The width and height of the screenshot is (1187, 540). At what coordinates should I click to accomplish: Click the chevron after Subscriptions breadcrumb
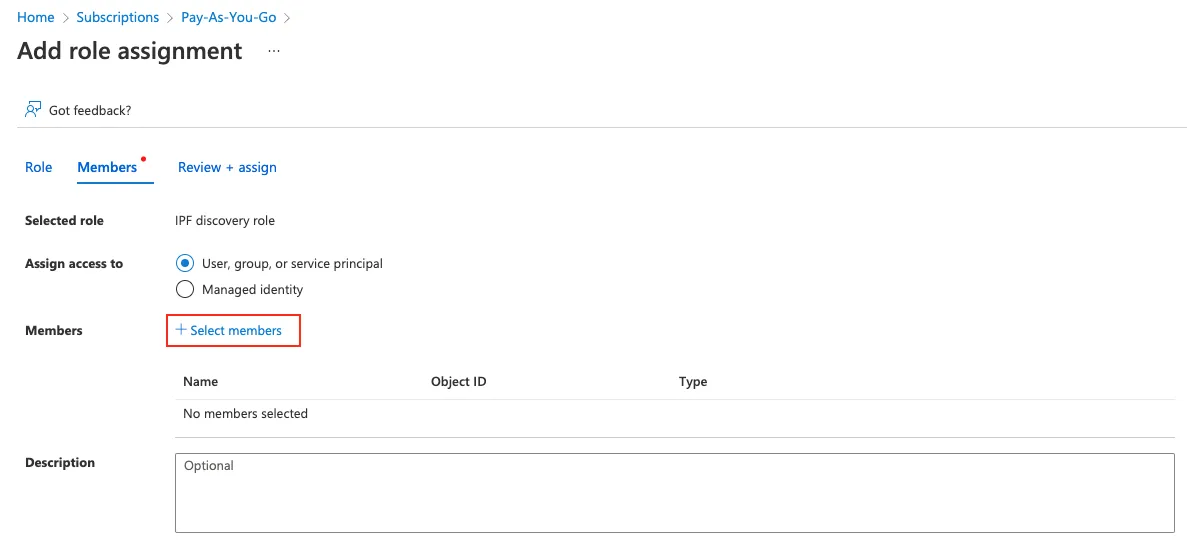click(170, 18)
